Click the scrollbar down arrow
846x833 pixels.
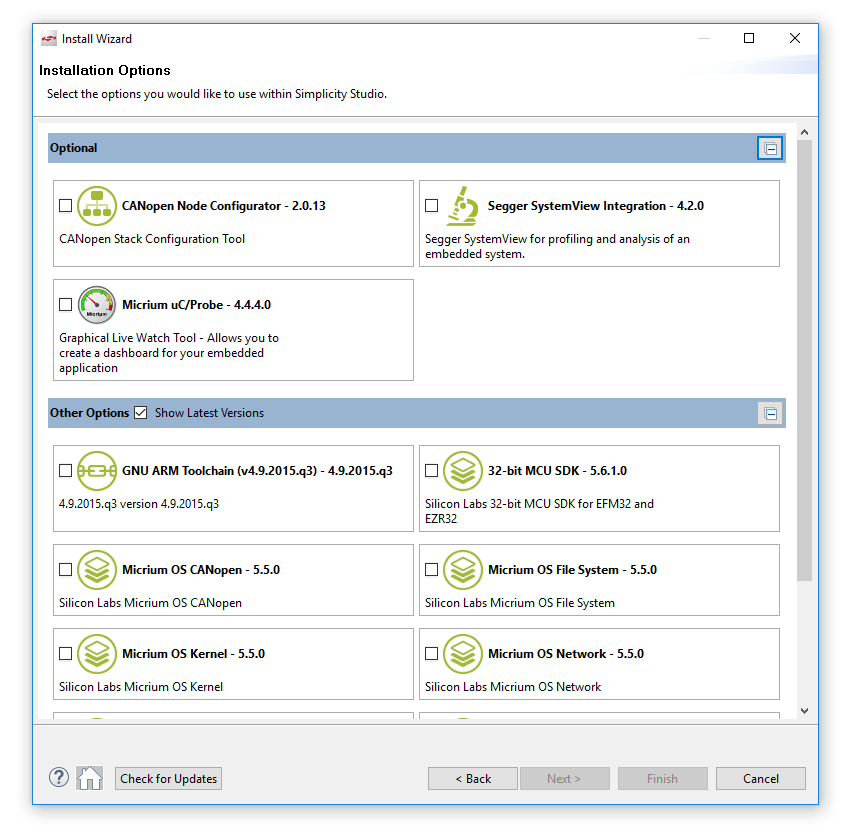point(804,711)
